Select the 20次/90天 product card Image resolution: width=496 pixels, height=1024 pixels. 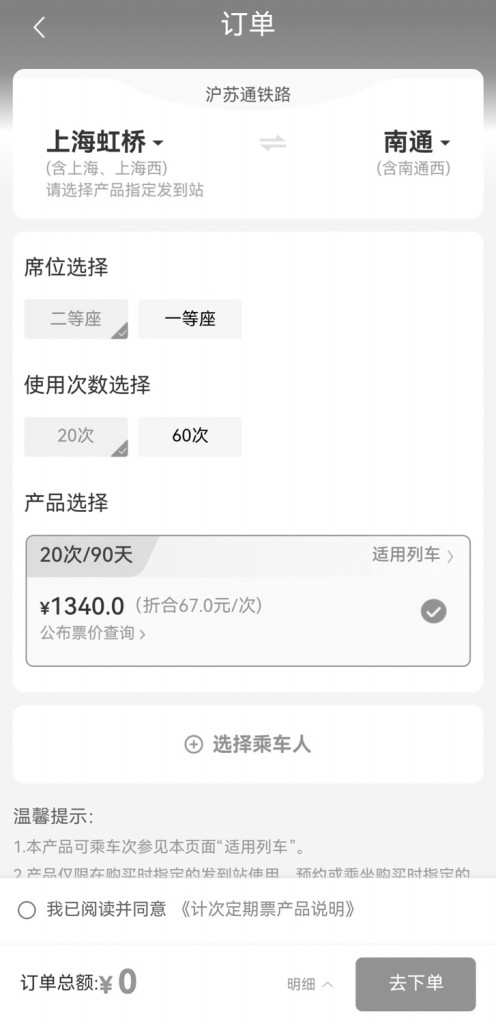tap(248, 601)
